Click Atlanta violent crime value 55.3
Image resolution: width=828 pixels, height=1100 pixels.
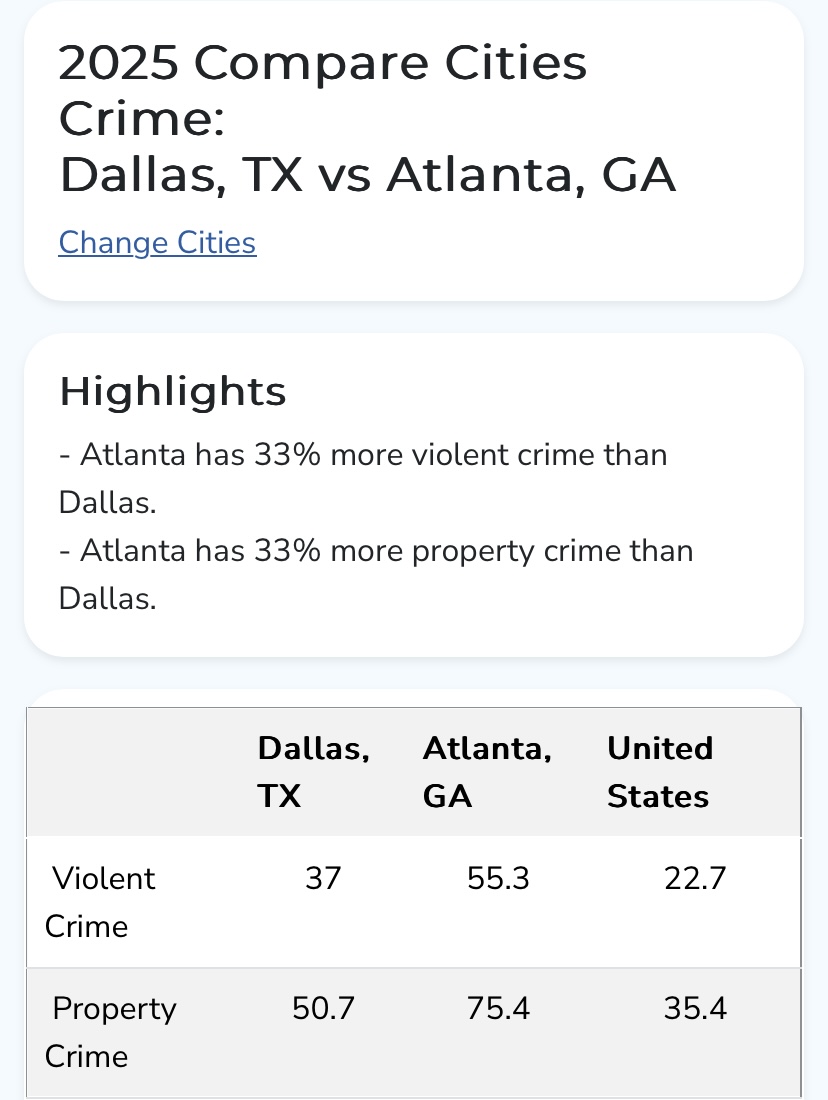(498, 878)
